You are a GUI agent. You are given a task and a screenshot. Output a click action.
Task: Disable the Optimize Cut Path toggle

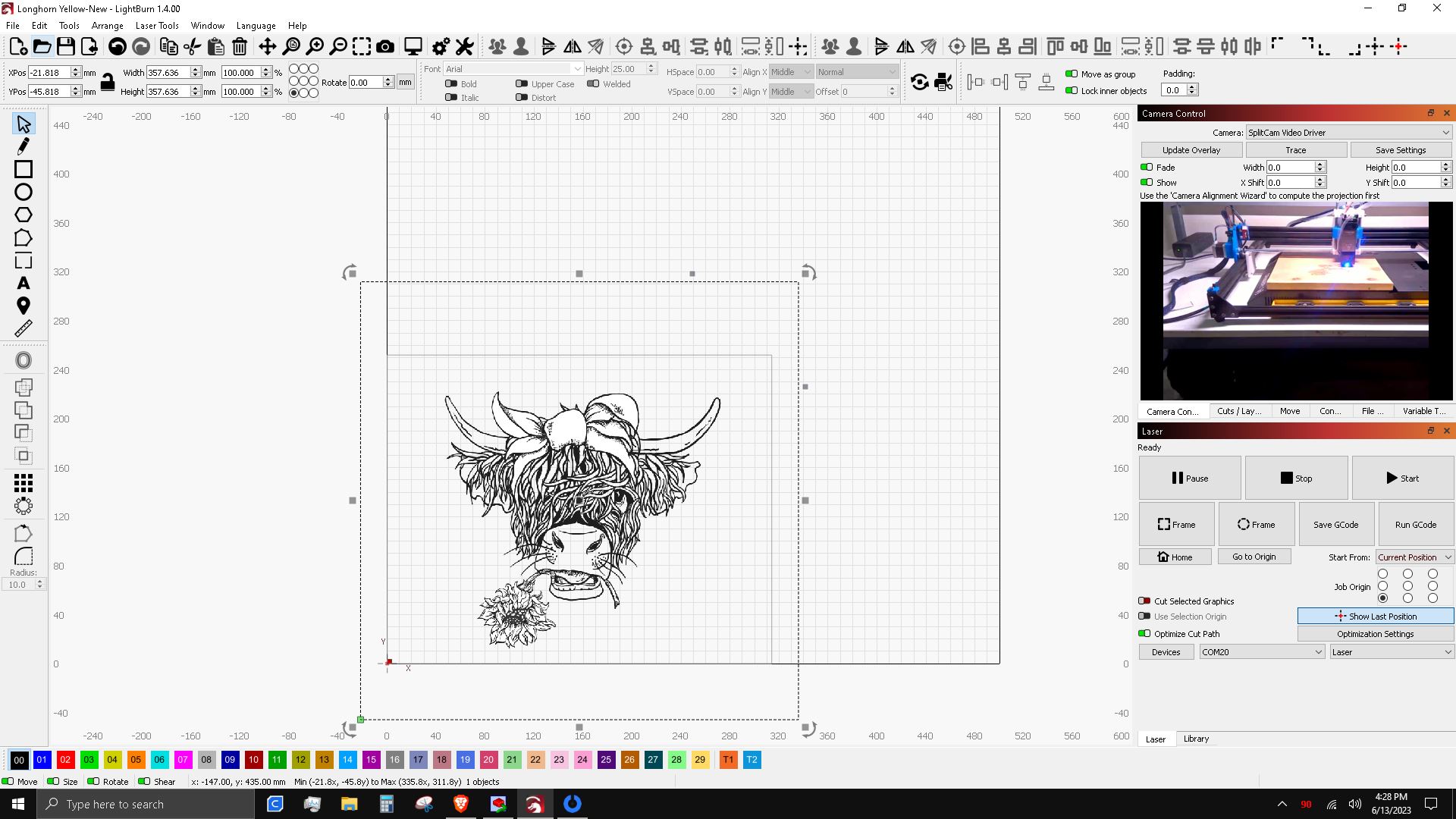point(1144,633)
